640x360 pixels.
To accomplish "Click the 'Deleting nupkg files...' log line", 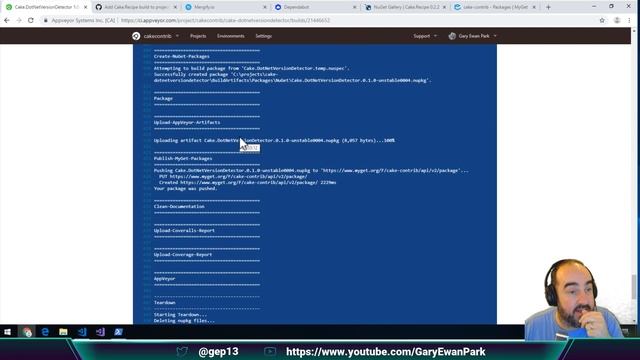I will pos(184,321).
